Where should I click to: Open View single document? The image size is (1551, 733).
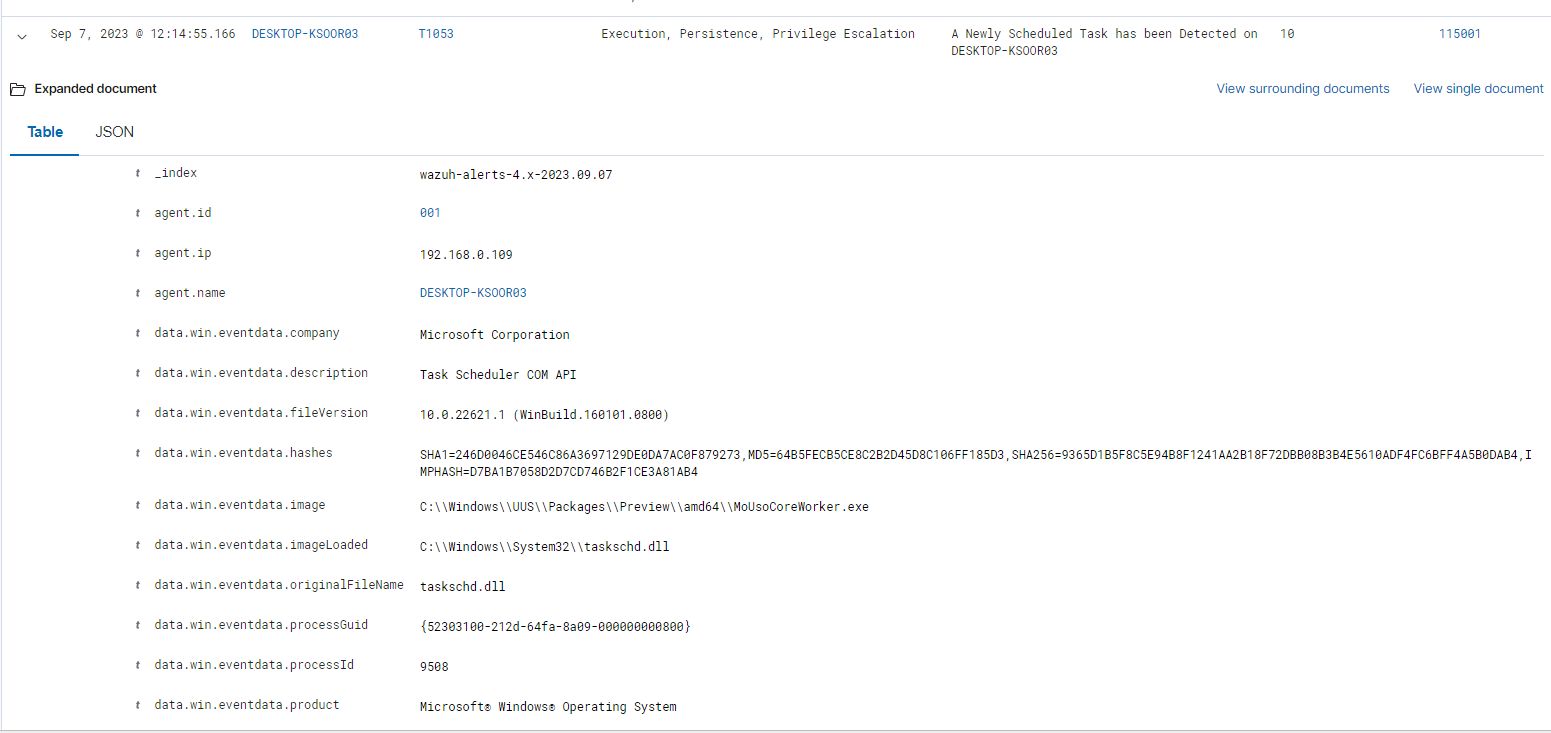1478,88
